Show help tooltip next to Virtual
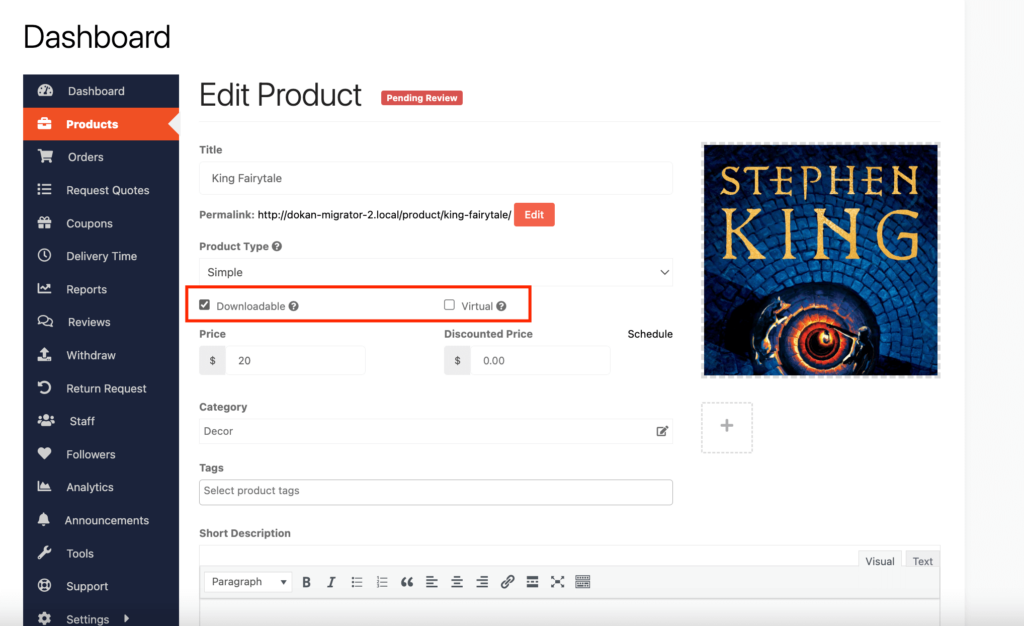The width and height of the screenshot is (1024, 626). (501, 306)
